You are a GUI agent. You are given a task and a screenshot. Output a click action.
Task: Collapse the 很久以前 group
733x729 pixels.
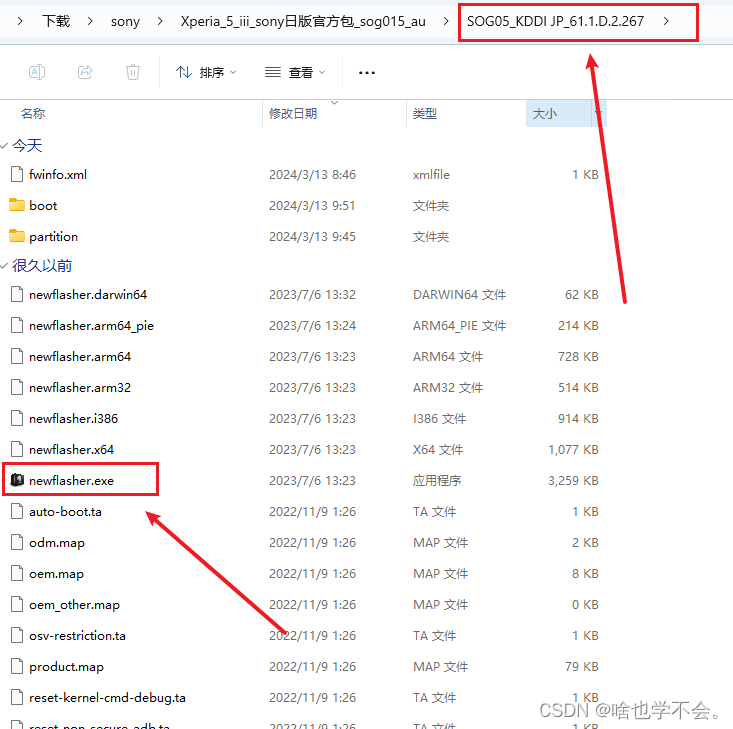[x=4, y=266]
